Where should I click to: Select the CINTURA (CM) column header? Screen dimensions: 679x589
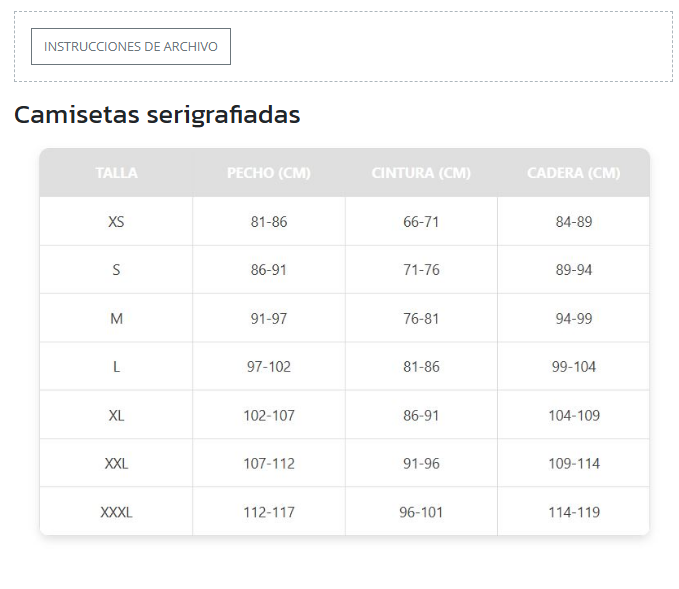(421, 173)
